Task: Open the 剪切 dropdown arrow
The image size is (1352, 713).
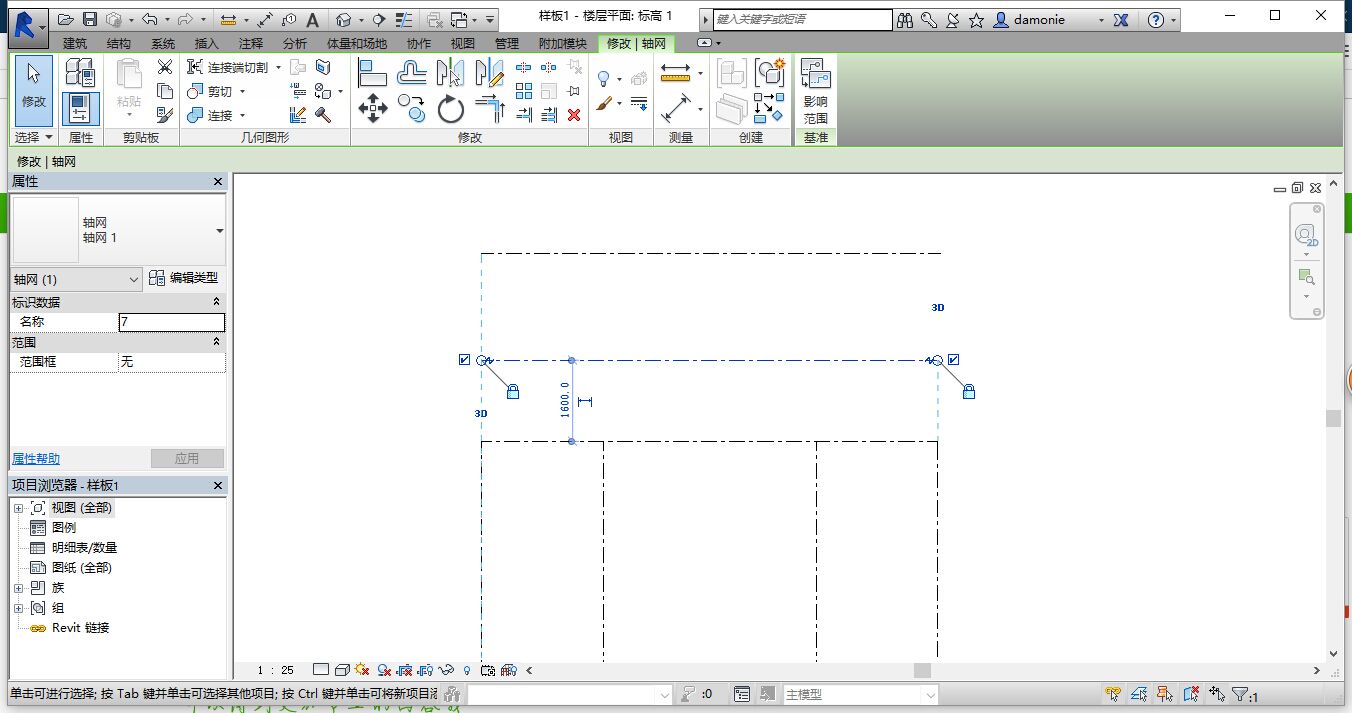Action: [242, 91]
